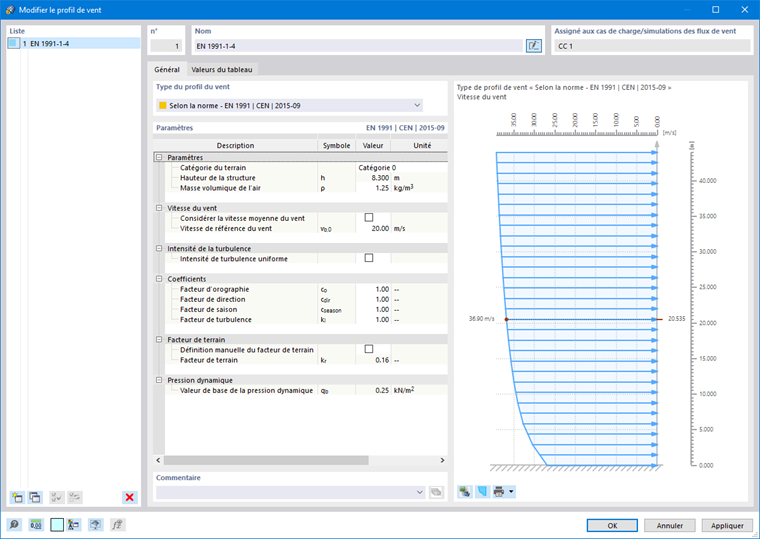This screenshot has height=539, width=760.
Task: Collapse the 'Pression dynamique' group
Action: point(159,380)
